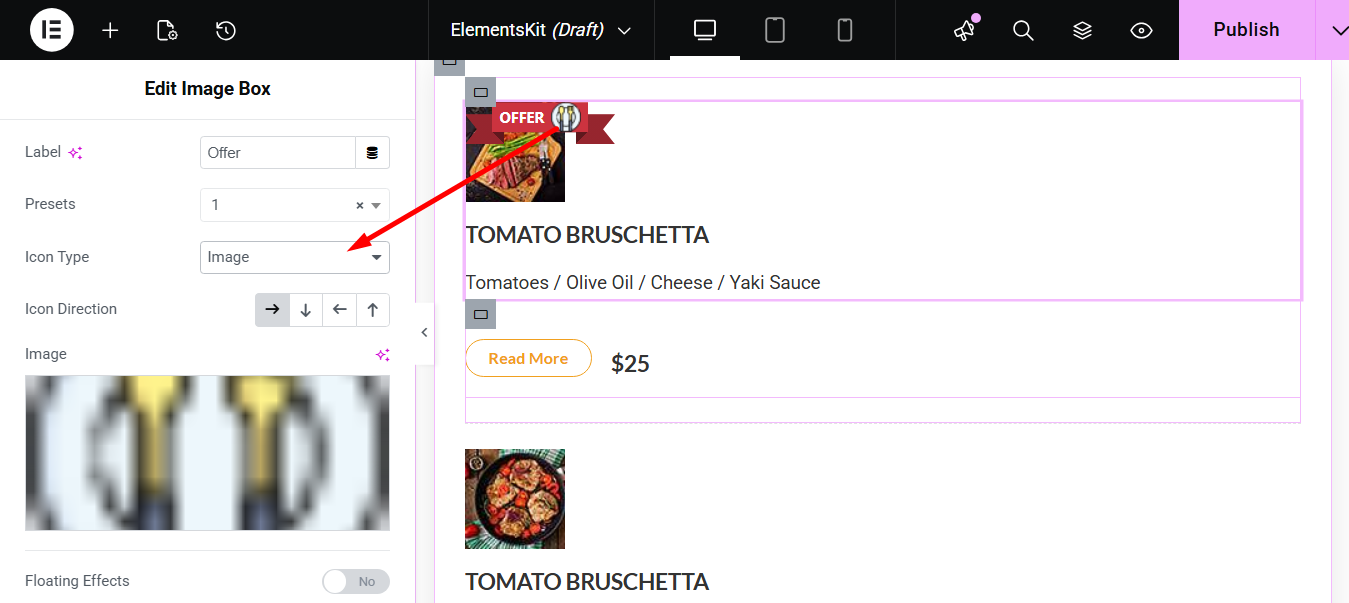Click the Label text input field
The image size is (1349, 603).
pyautogui.click(x=277, y=153)
